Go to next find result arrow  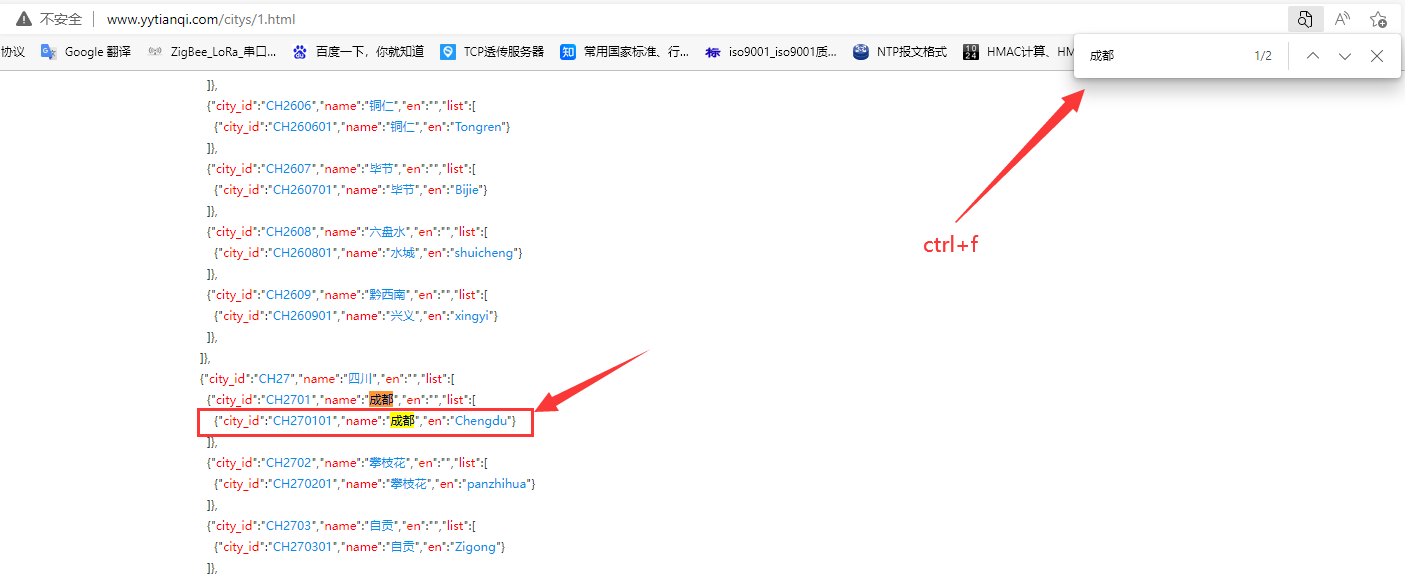(x=1345, y=56)
